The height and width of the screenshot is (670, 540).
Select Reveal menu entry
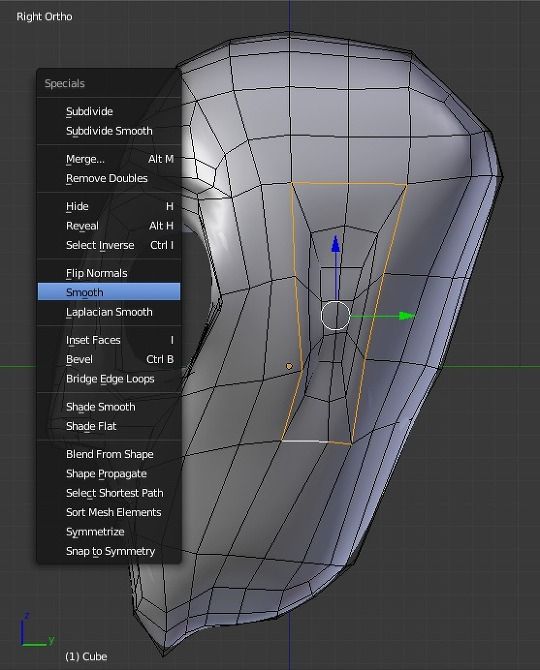109,226
